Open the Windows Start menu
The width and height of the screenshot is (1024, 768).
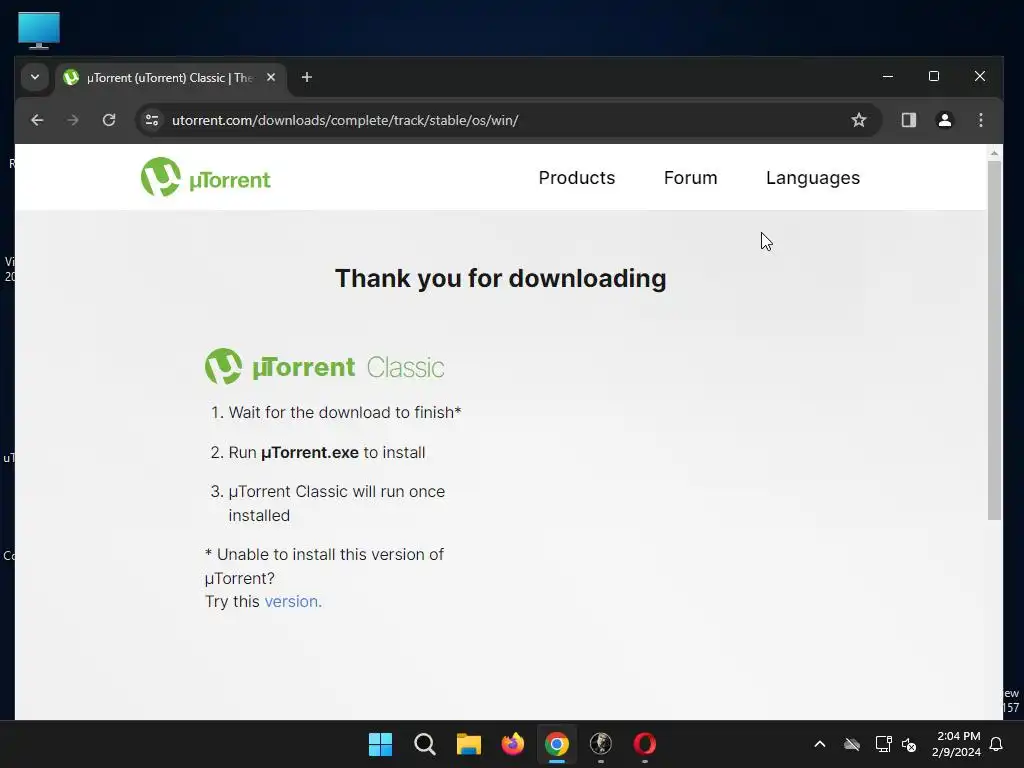380,744
